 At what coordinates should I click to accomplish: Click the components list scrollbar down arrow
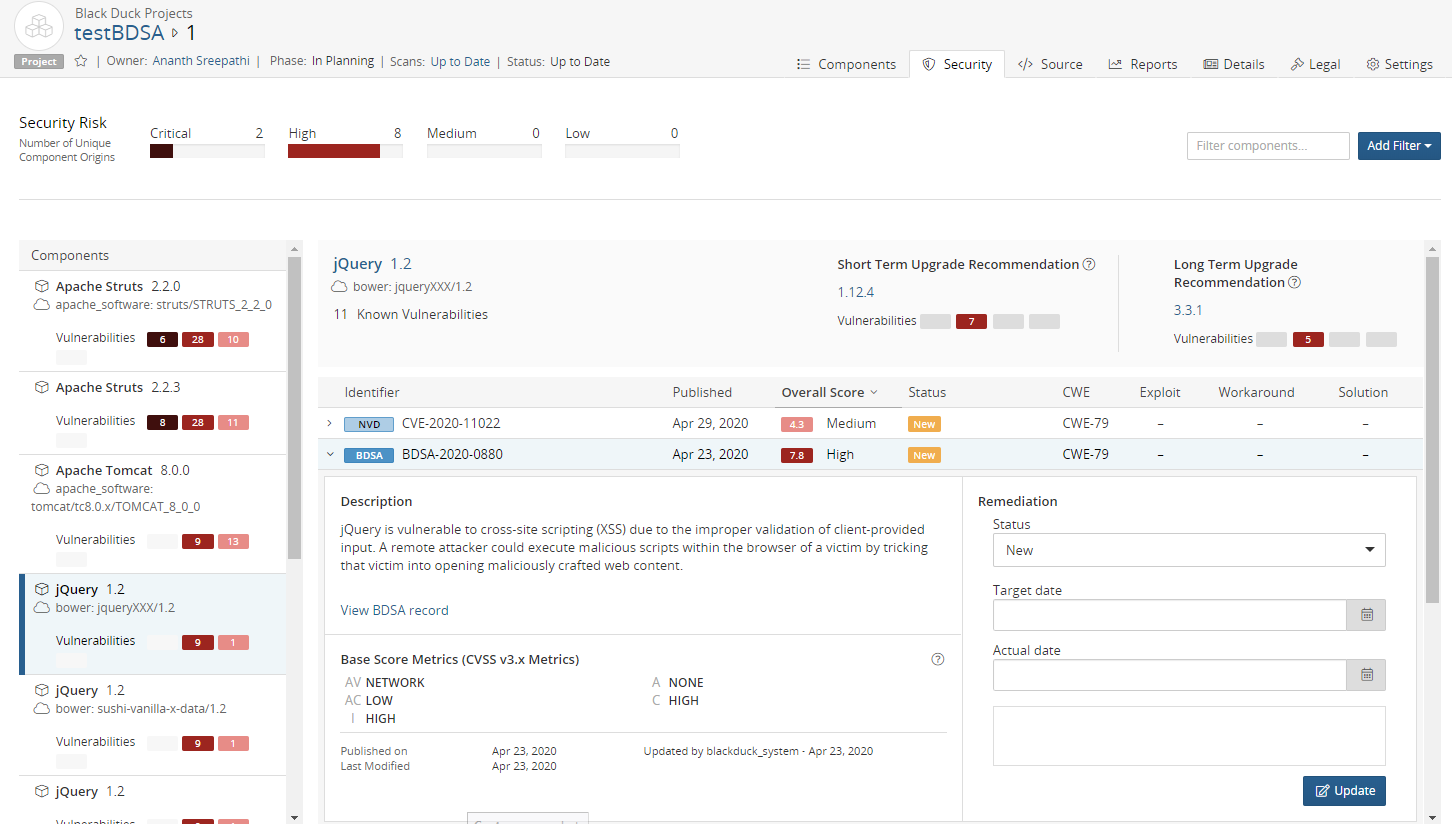click(294, 817)
